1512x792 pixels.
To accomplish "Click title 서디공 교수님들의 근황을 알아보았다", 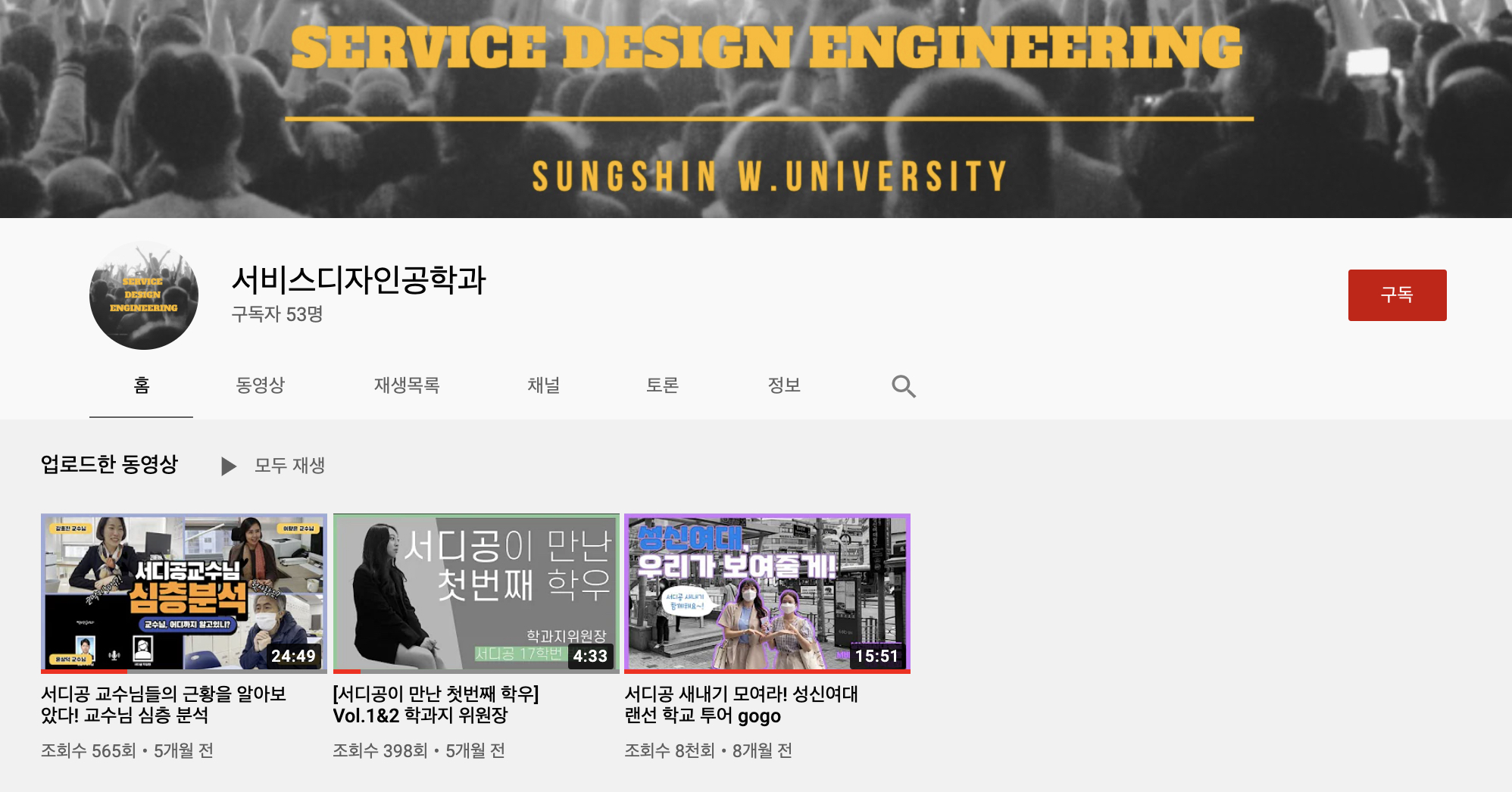I will (x=164, y=704).
